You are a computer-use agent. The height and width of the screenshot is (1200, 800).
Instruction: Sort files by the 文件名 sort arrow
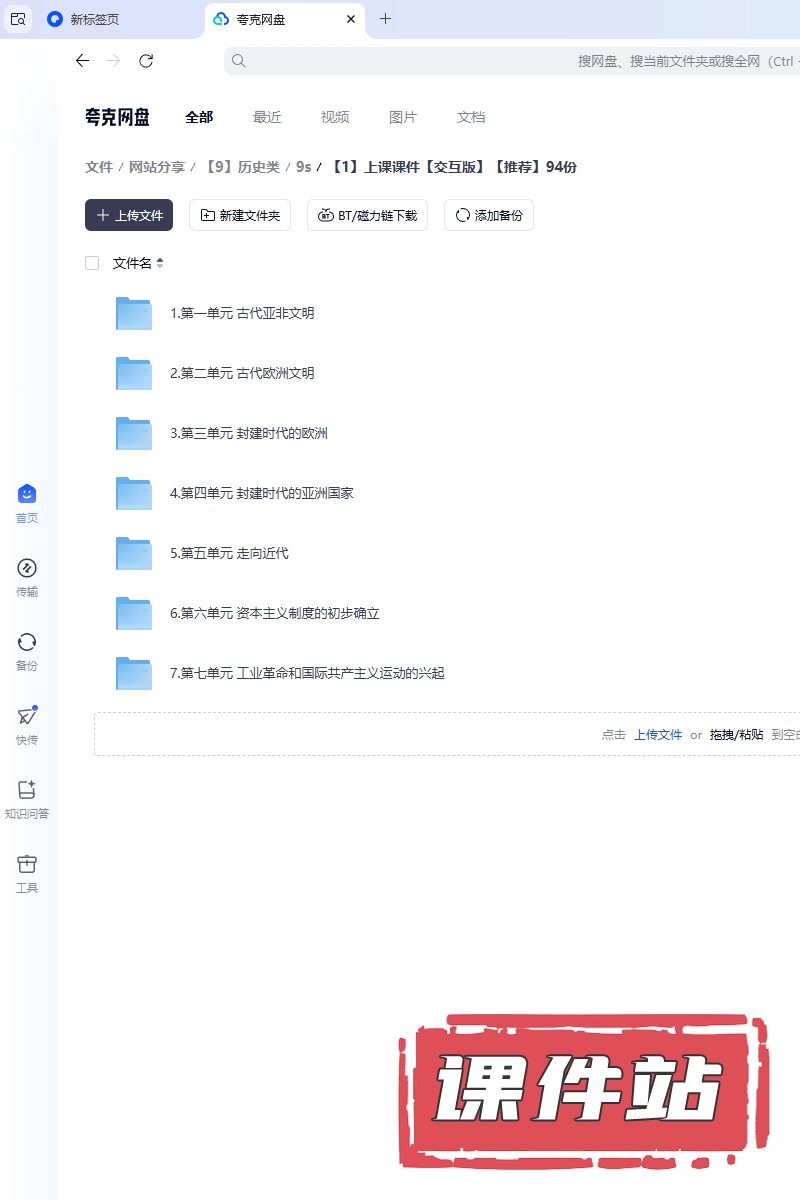click(160, 263)
